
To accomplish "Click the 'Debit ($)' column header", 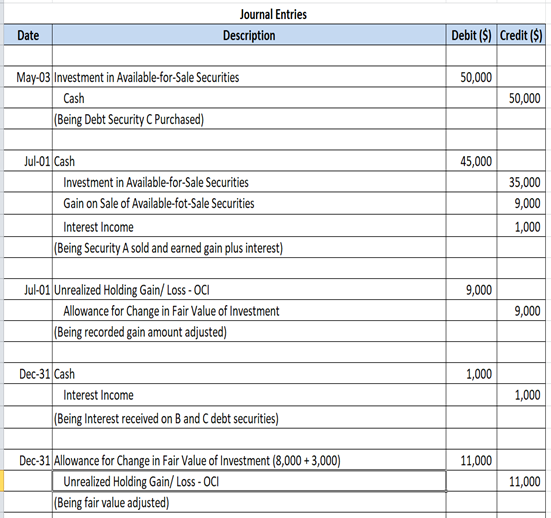I will click(x=471, y=35).
